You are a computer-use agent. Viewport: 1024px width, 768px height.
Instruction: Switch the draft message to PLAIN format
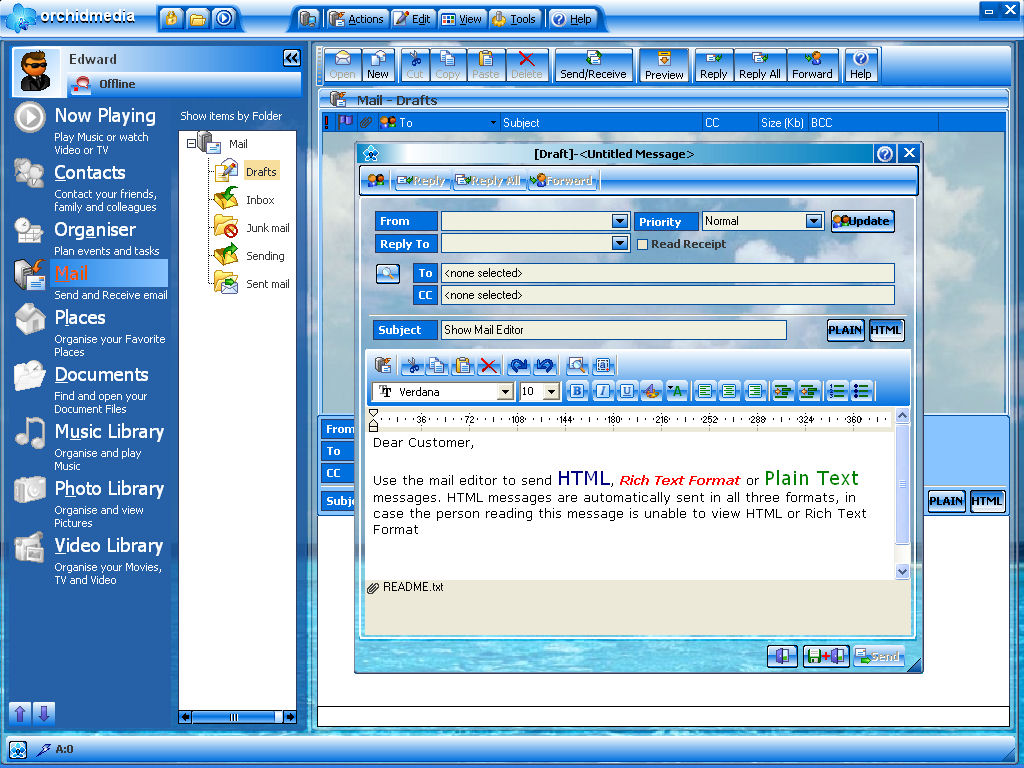[x=845, y=330]
